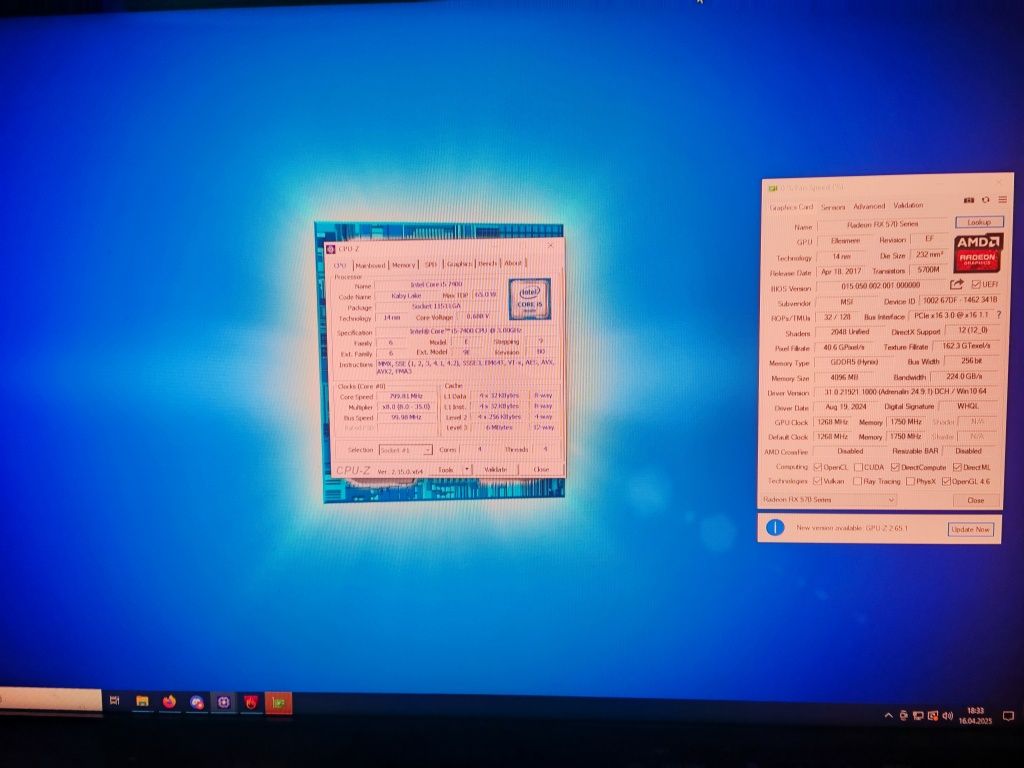Click the GPU-Z refresh icon
This screenshot has height=768, width=1024.
coord(985,200)
